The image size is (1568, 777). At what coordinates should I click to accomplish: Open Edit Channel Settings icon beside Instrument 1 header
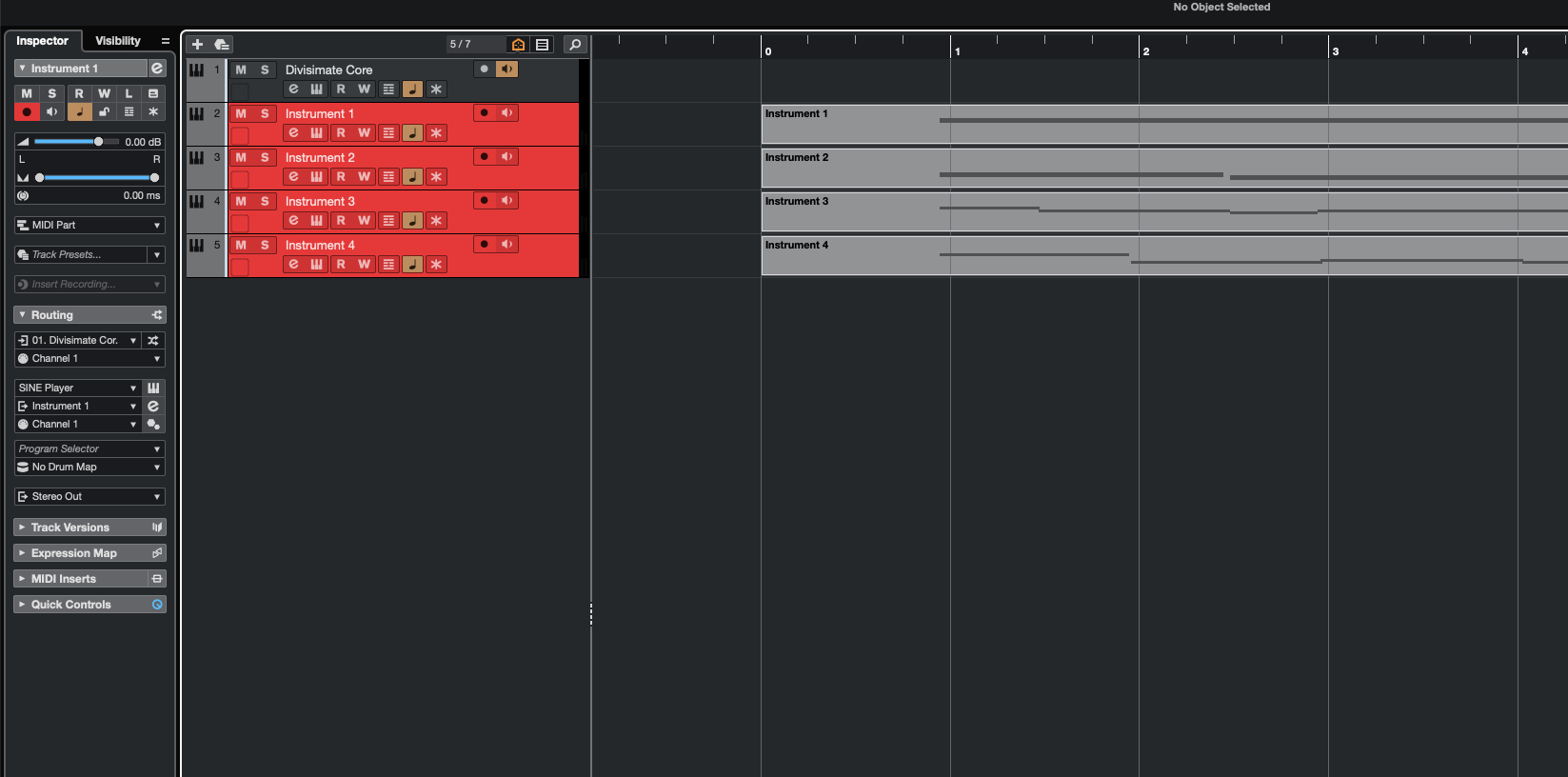coord(157,69)
